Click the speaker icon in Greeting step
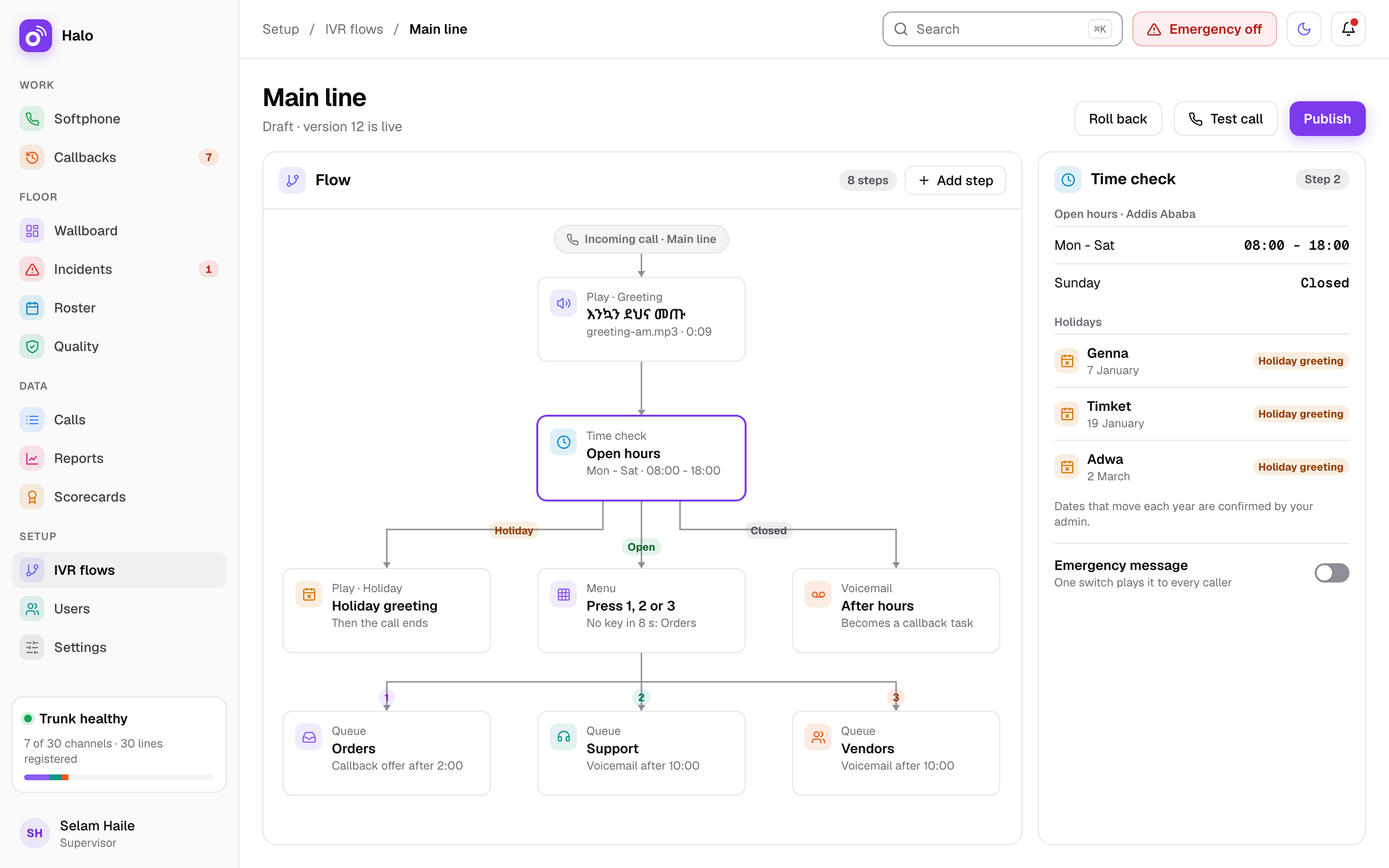This screenshot has width=1389, height=868. tap(563, 303)
